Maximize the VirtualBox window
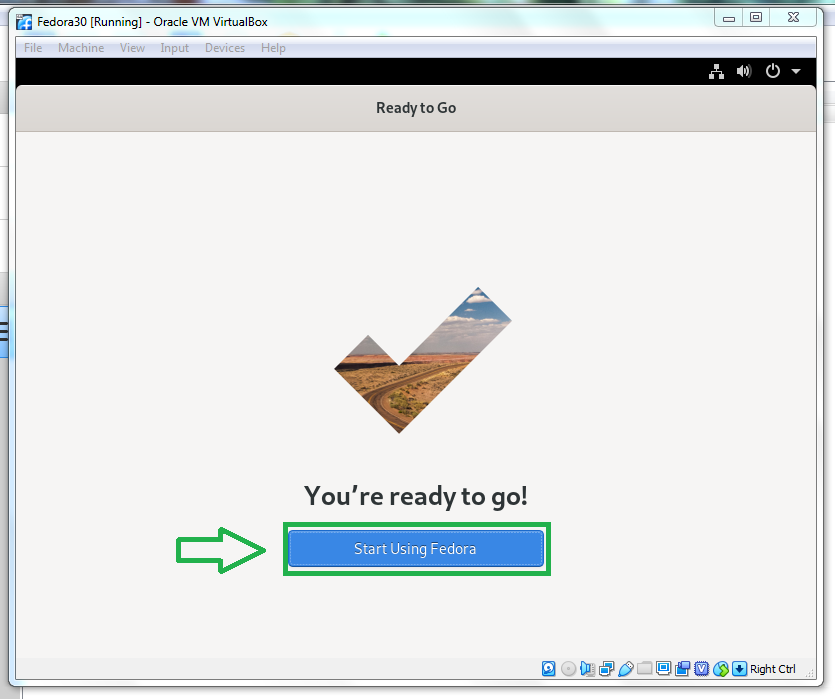Screen dimensions: 835x699 click(756, 18)
